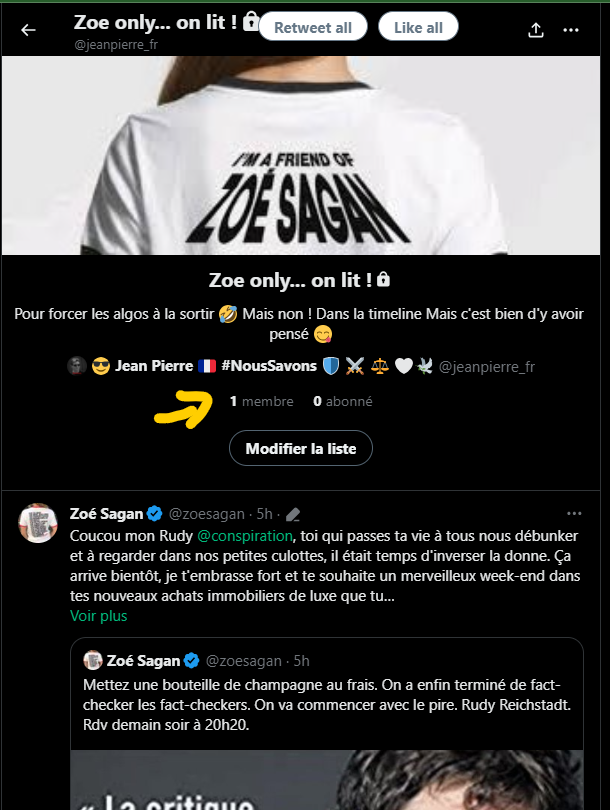Expand the tweet with Voir plus
Screen dimensions: 610x810
click(x=99, y=616)
